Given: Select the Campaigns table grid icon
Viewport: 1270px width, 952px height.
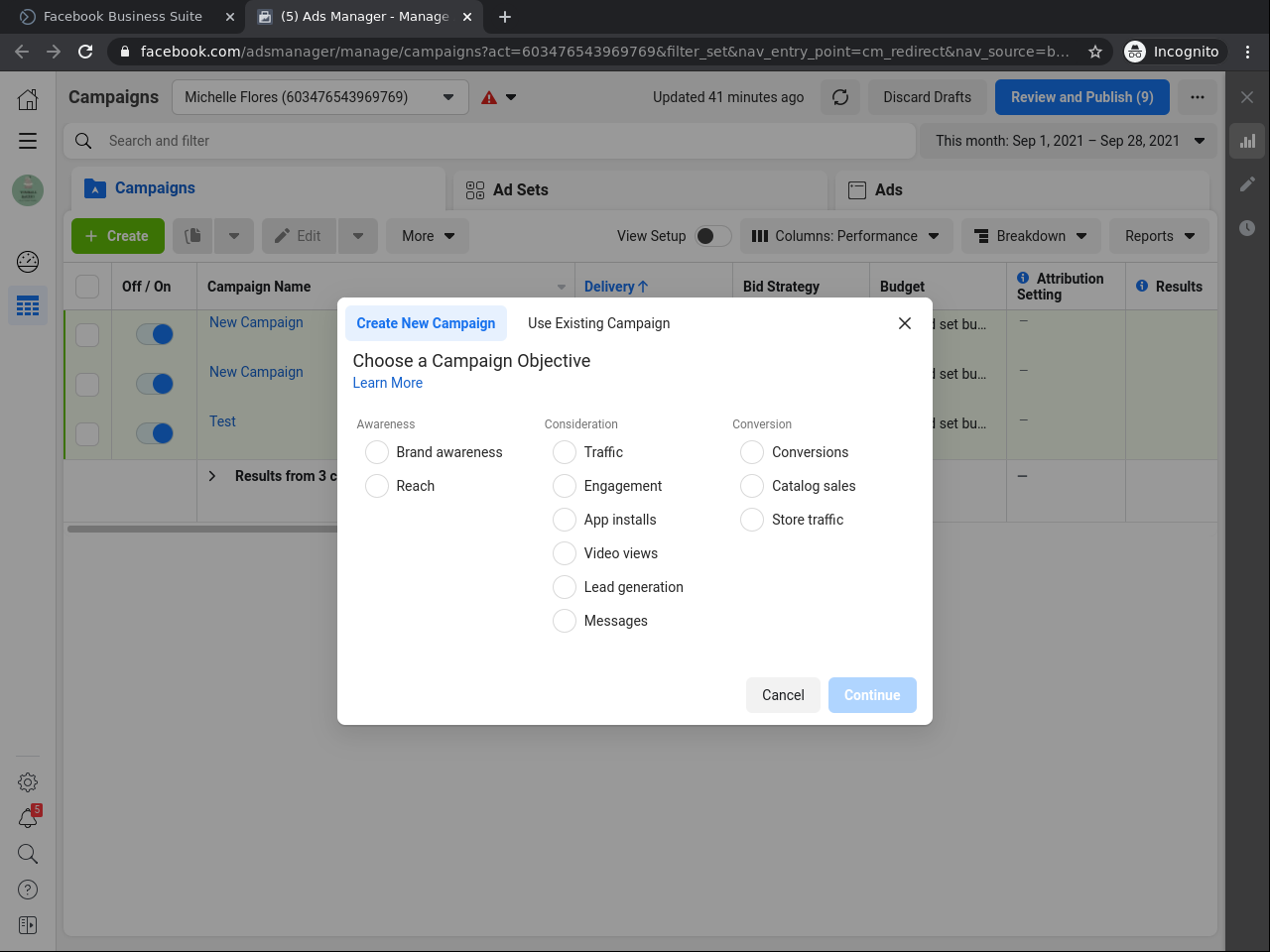Looking at the screenshot, I should click(28, 305).
